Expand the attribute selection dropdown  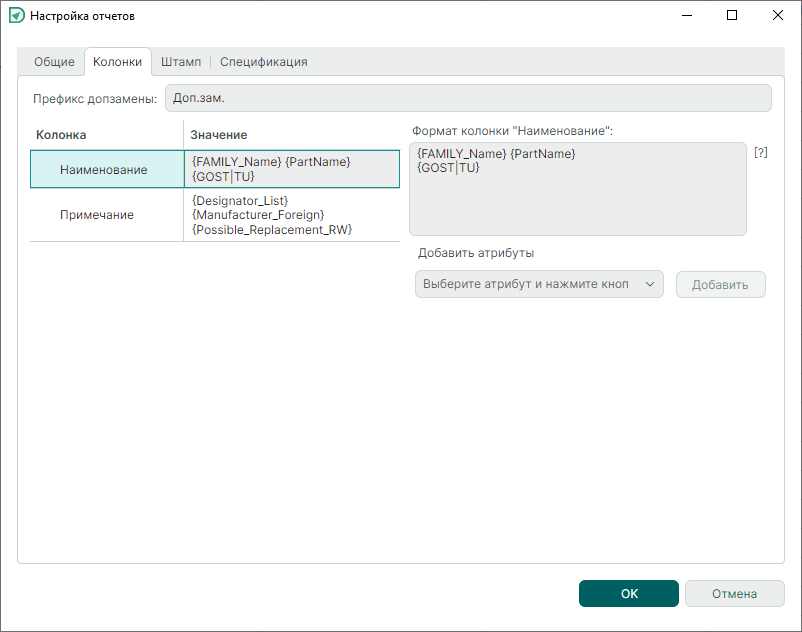(539, 285)
